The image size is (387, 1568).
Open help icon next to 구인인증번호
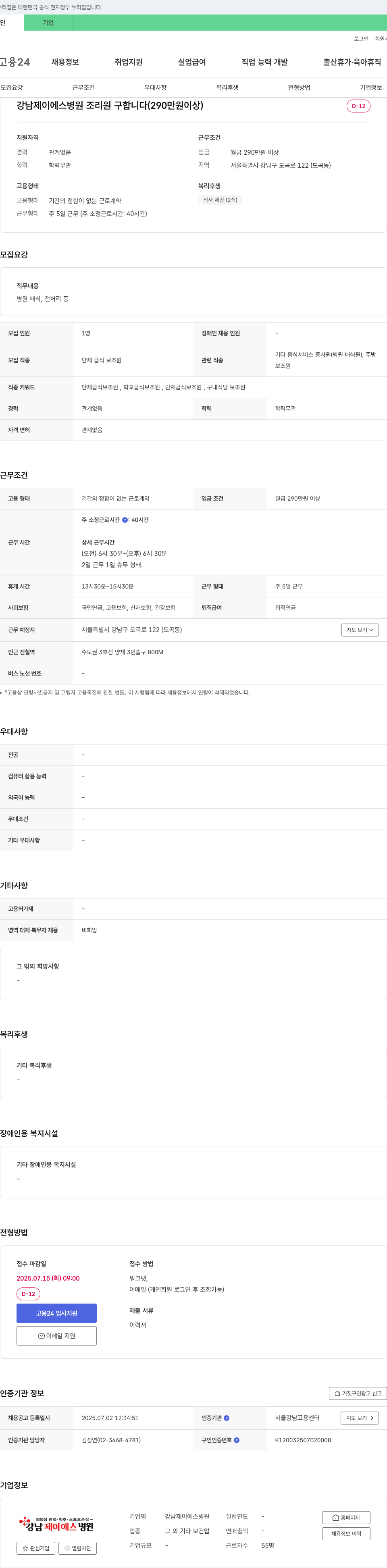tap(237, 1440)
